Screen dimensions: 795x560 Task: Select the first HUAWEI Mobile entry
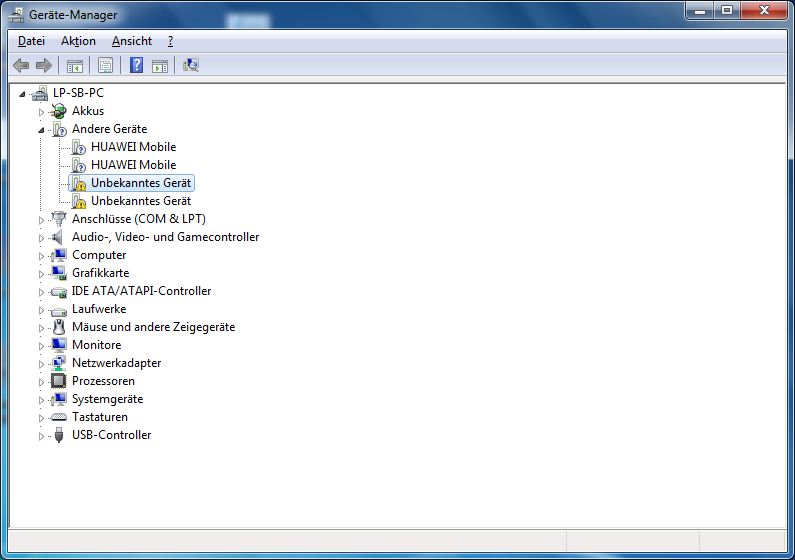point(133,147)
